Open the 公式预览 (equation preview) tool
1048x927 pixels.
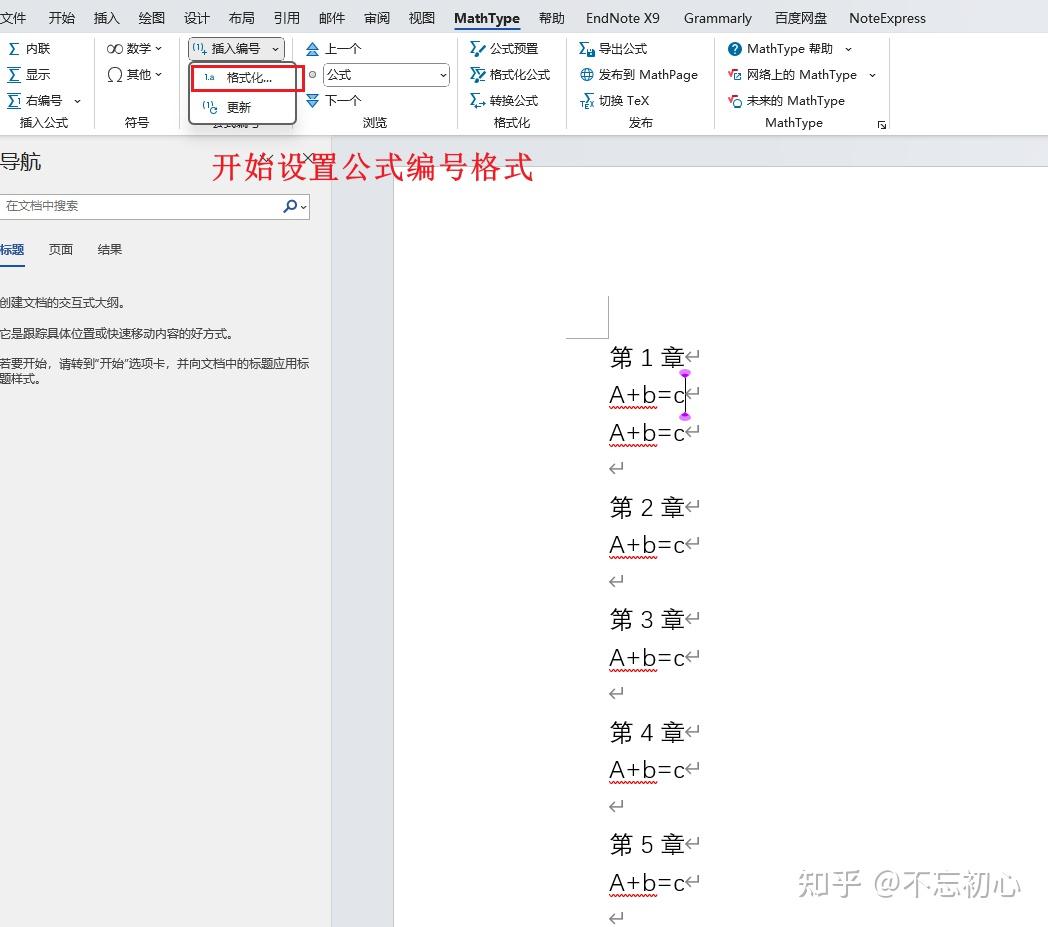[x=508, y=48]
